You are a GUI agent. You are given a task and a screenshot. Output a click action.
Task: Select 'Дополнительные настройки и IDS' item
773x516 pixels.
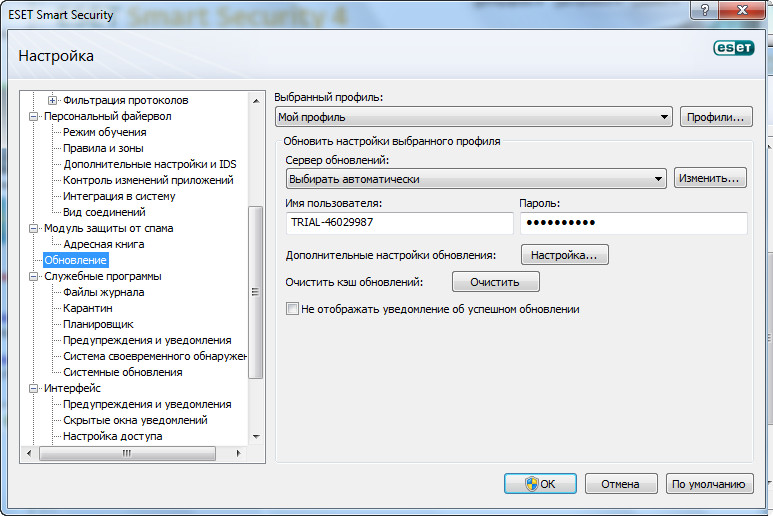[x=149, y=164]
